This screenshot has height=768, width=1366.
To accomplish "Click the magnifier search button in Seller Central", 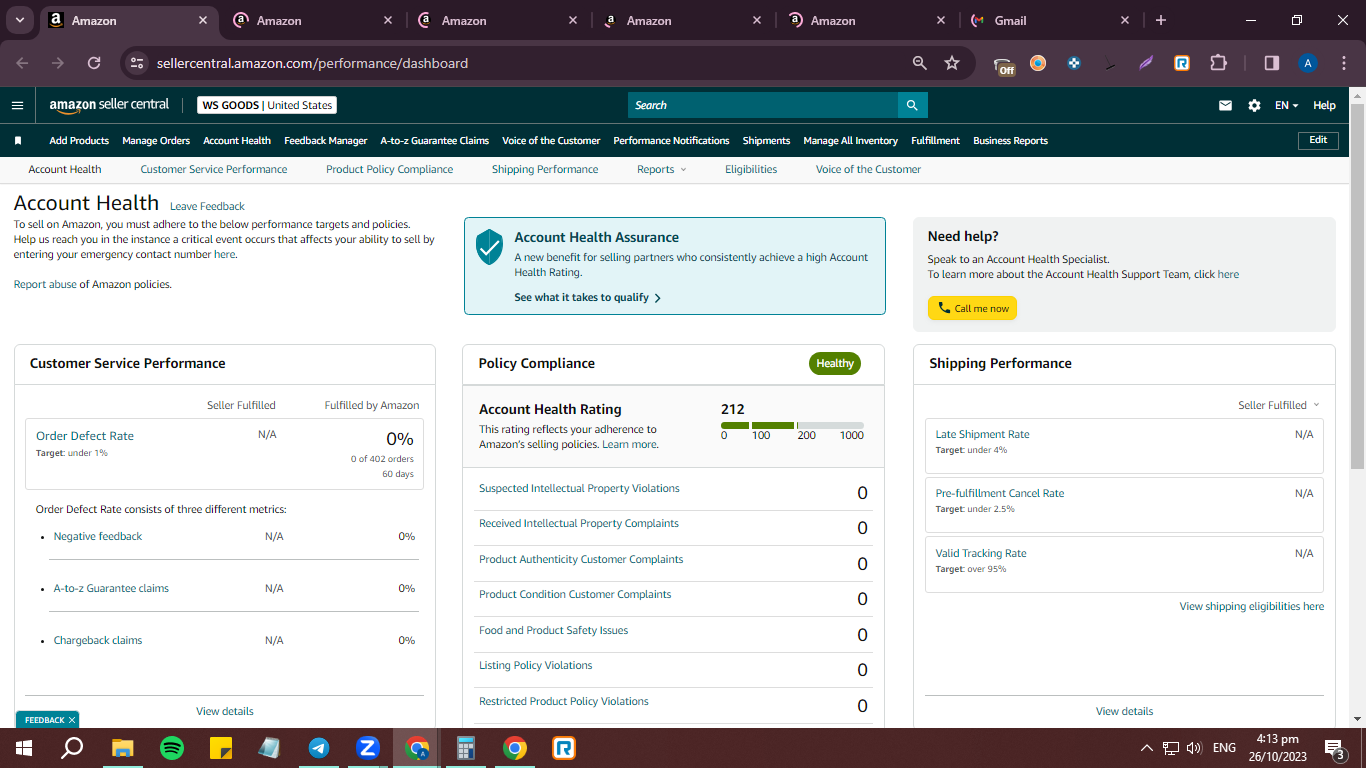I will 912,105.
